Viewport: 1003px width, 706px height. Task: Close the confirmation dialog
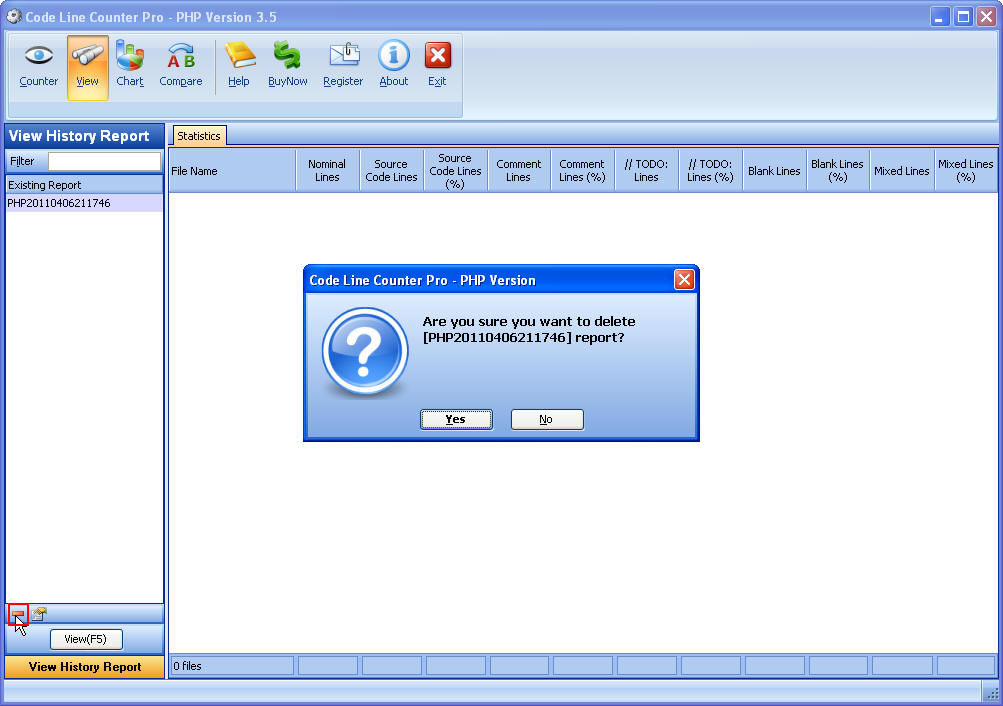tap(684, 280)
